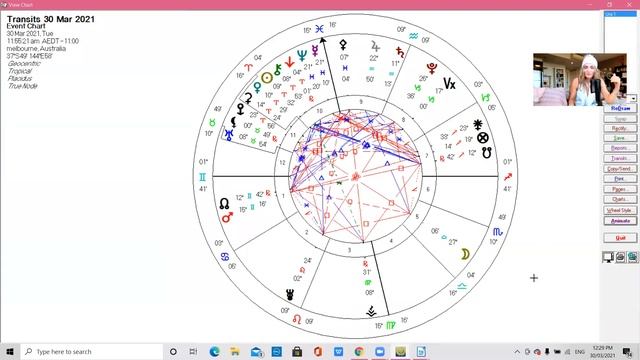Image resolution: width=640 pixels, height=360 pixels.
Task: Open the Wheel Style options
Action: coord(620,210)
